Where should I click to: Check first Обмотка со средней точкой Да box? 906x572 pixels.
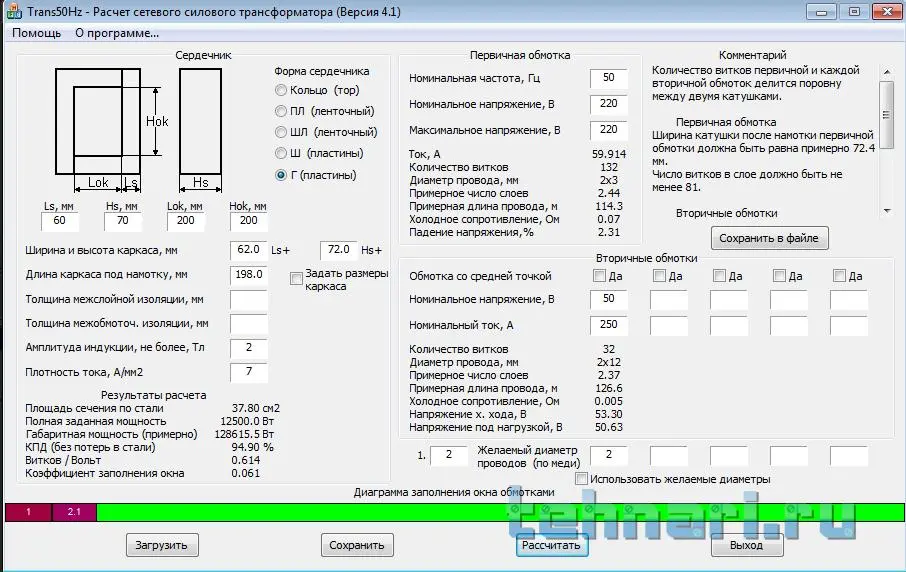(x=599, y=276)
